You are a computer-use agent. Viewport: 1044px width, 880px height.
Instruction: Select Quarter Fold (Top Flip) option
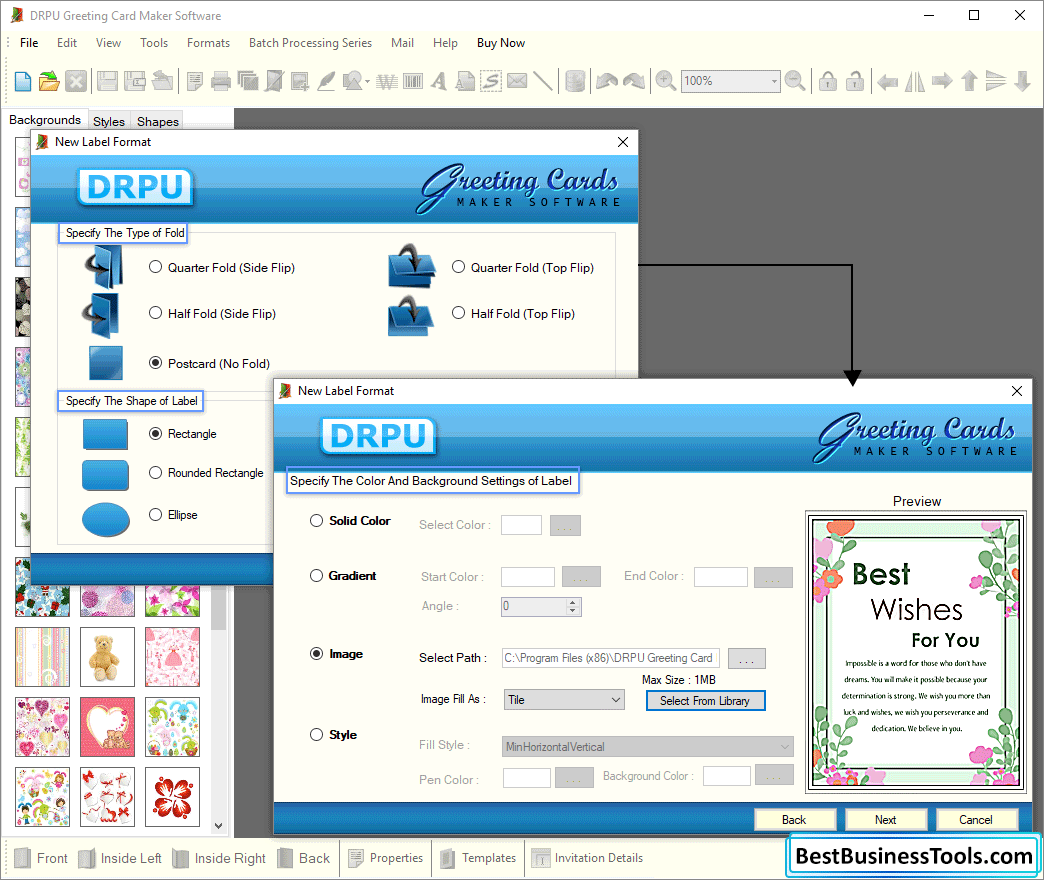[458, 267]
